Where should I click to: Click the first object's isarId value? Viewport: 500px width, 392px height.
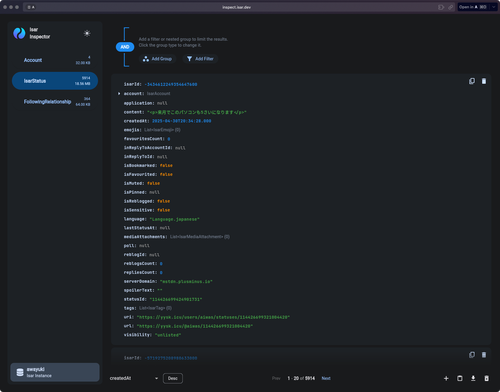pyautogui.click(x=171, y=85)
